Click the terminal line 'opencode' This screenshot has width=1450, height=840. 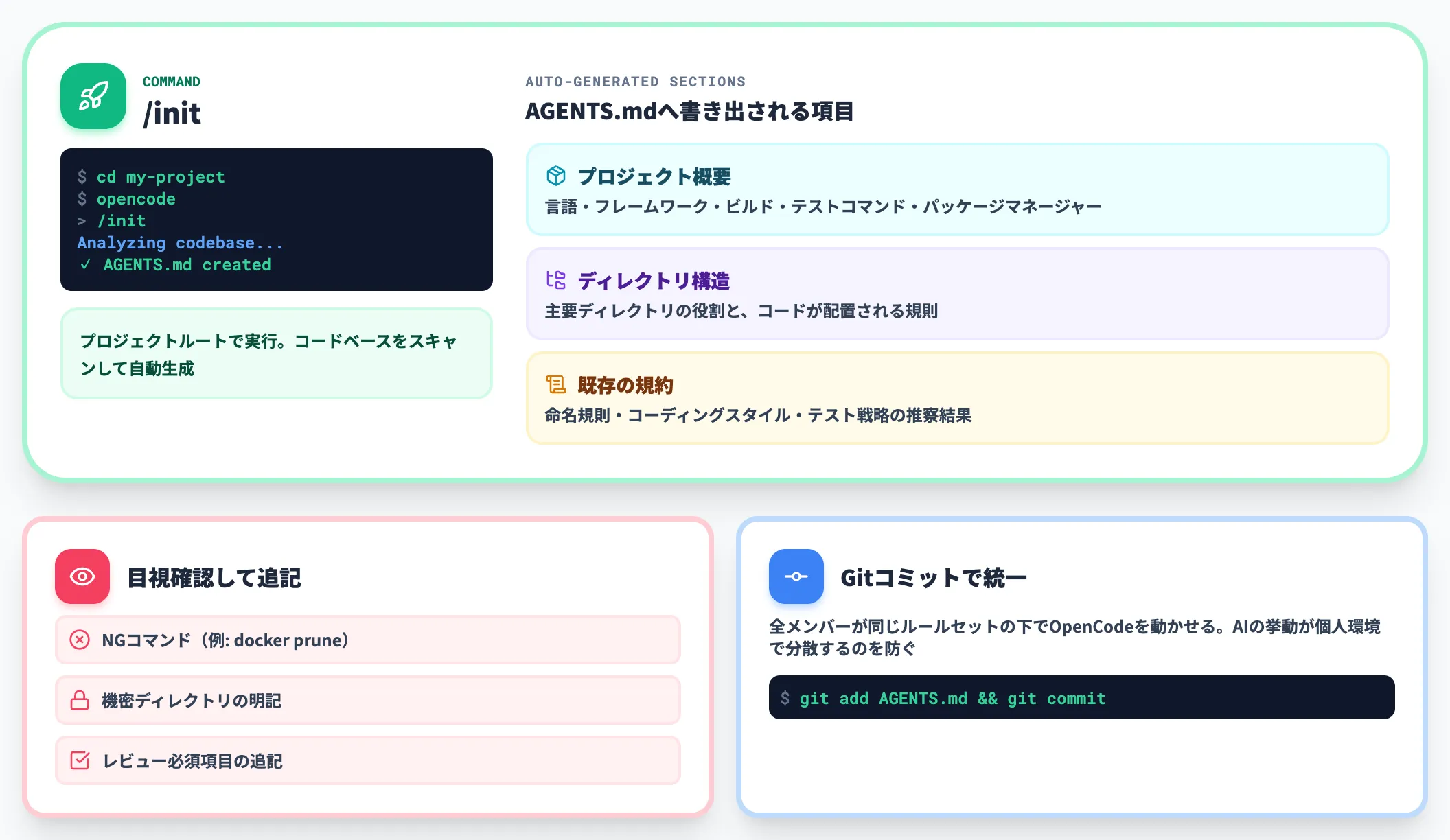(x=136, y=199)
